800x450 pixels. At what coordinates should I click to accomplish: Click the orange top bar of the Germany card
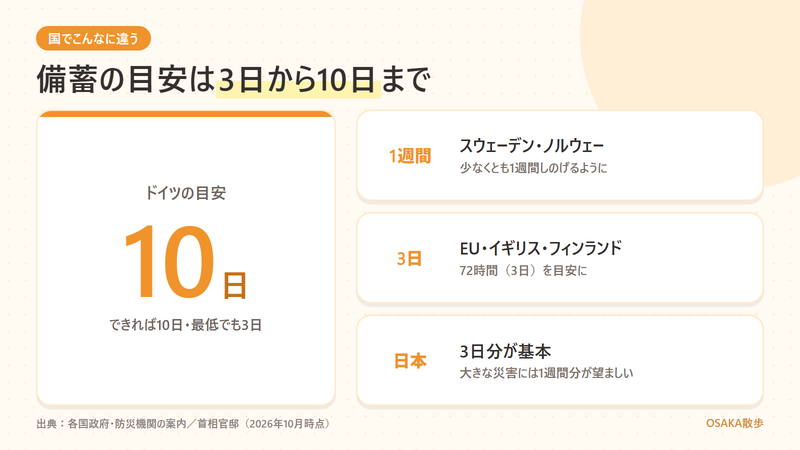186,114
